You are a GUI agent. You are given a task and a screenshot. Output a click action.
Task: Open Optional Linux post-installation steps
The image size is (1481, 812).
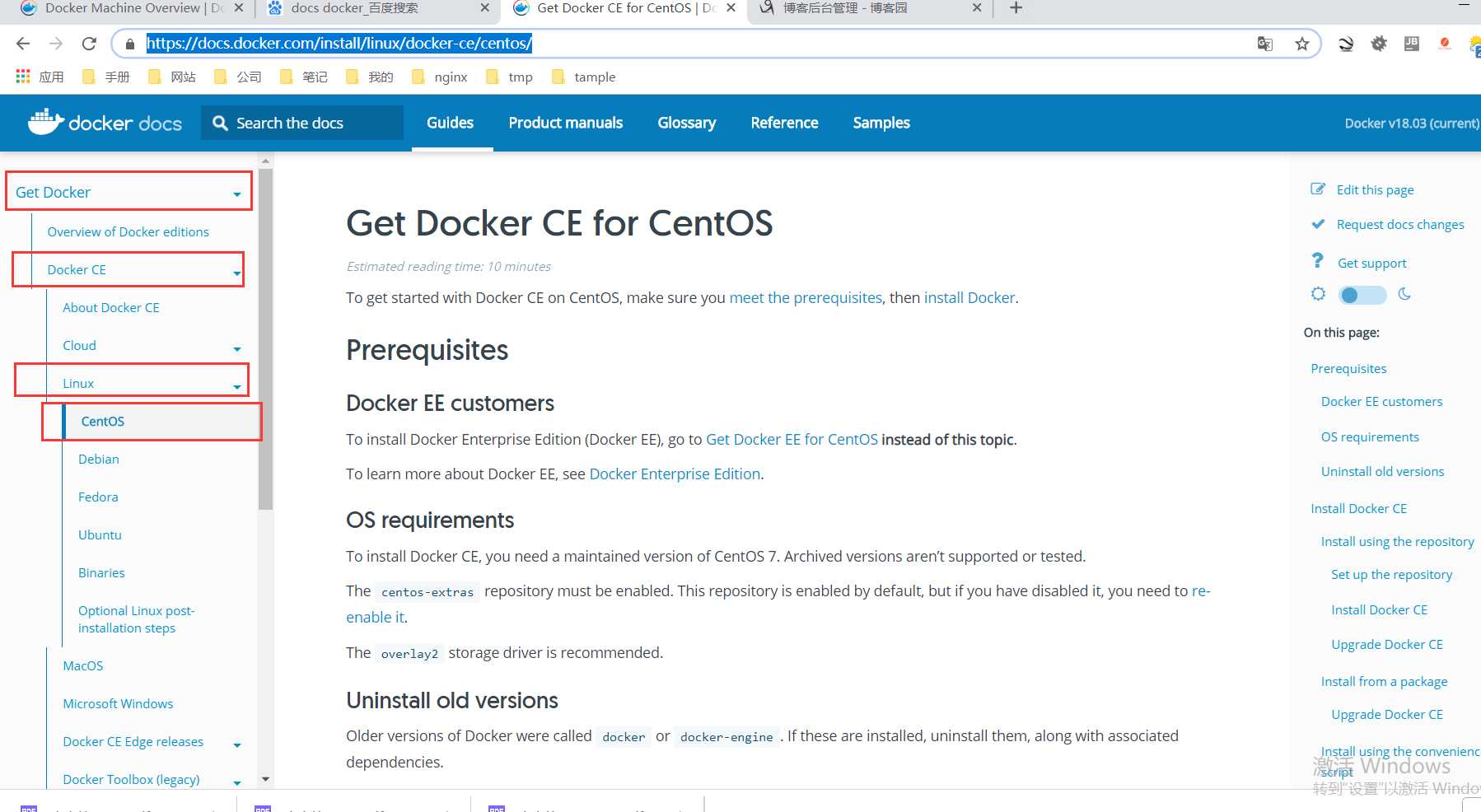pos(137,619)
